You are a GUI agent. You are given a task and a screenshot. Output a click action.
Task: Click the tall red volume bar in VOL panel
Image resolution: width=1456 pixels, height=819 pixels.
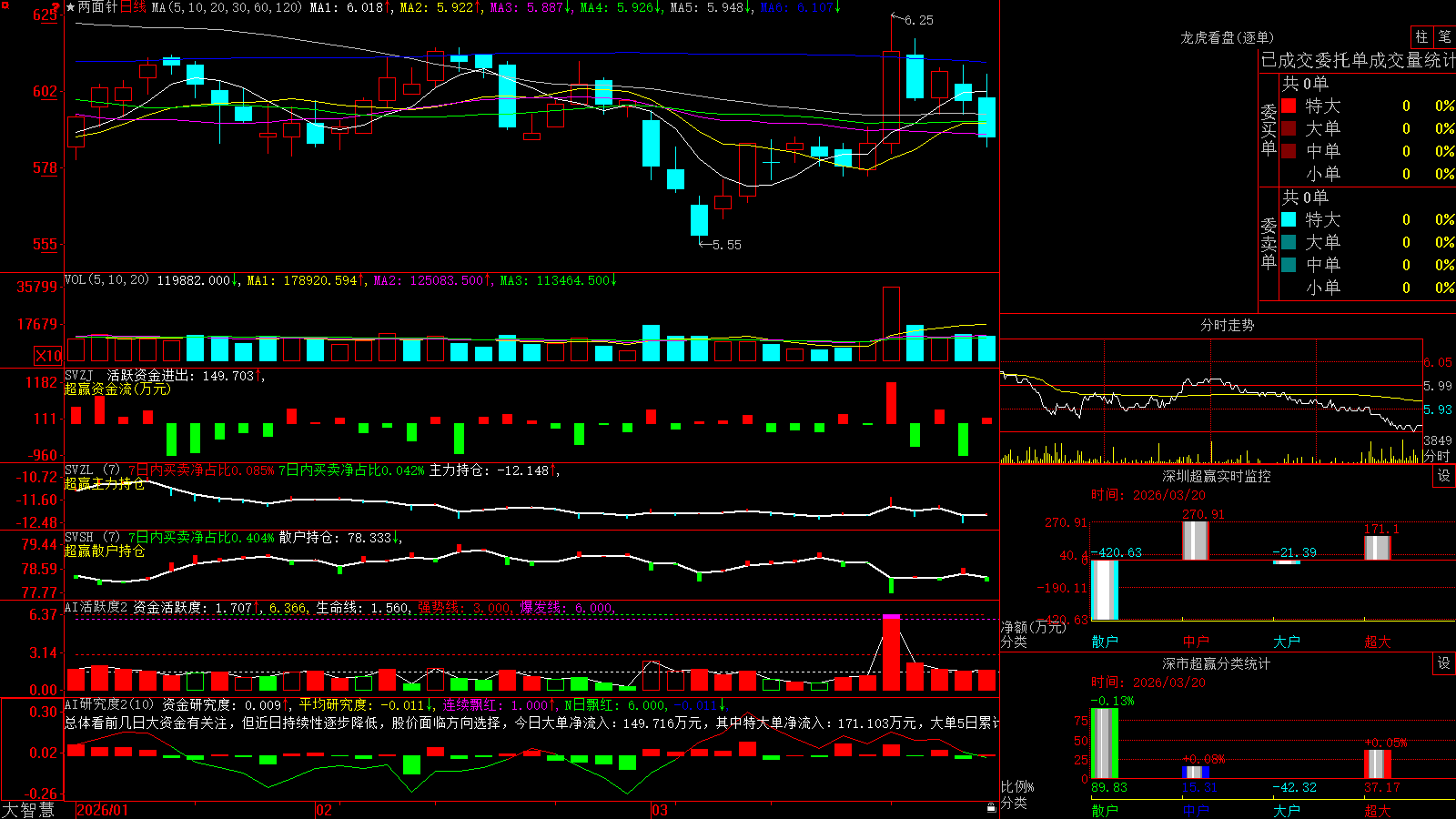891,325
